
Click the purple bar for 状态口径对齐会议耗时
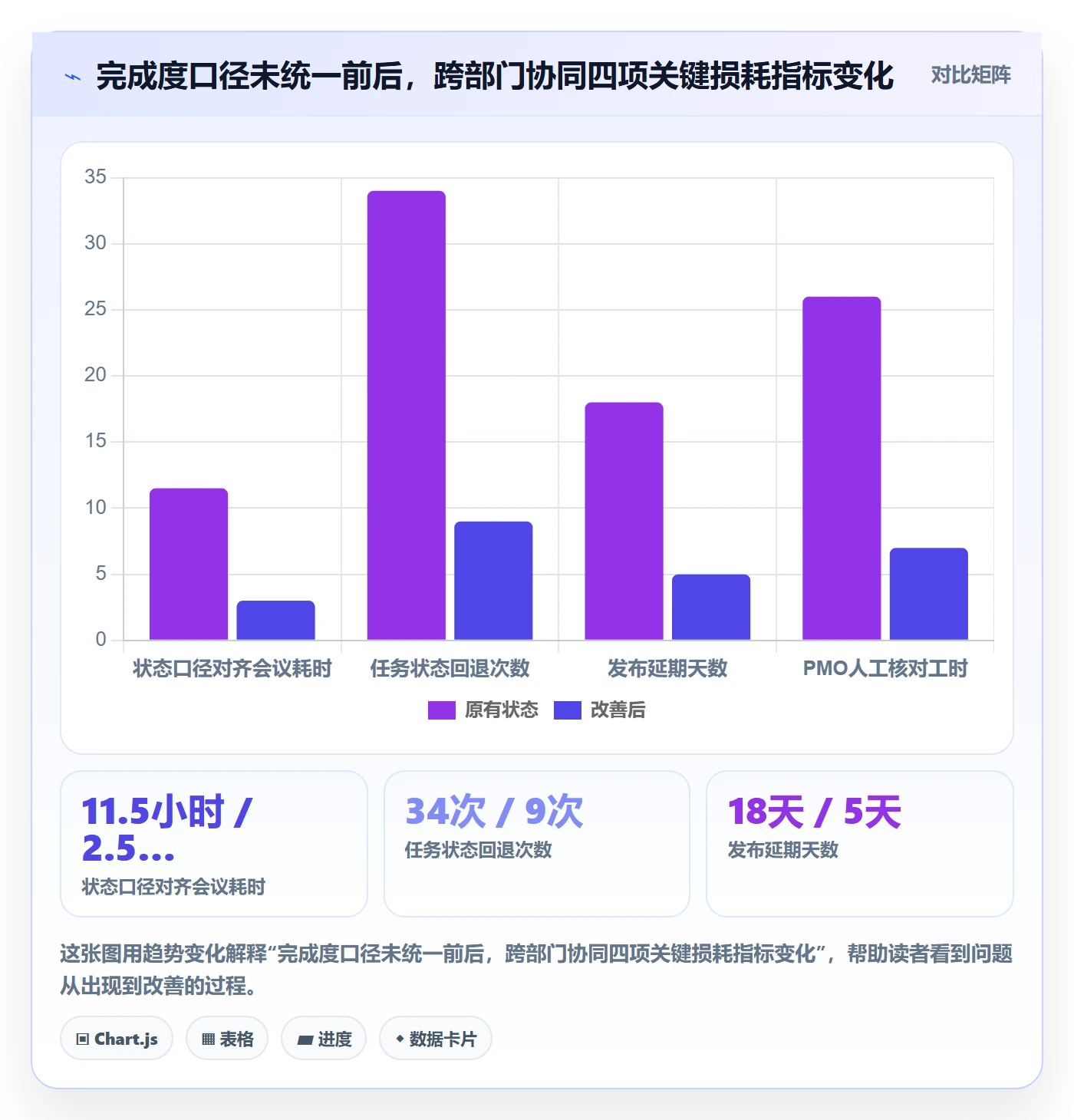(189, 564)
